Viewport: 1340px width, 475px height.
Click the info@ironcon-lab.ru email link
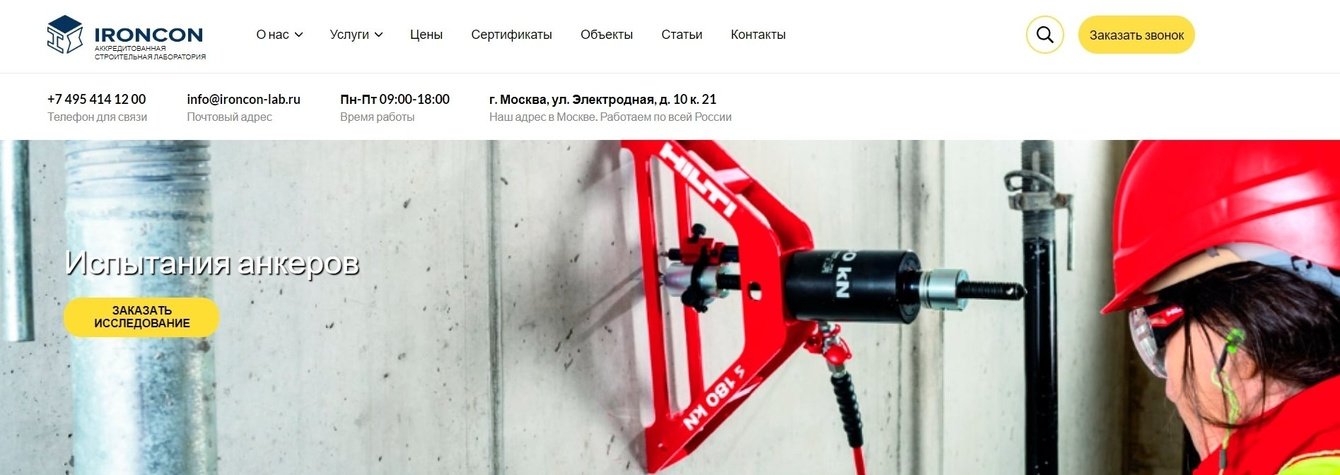[243, 99]
